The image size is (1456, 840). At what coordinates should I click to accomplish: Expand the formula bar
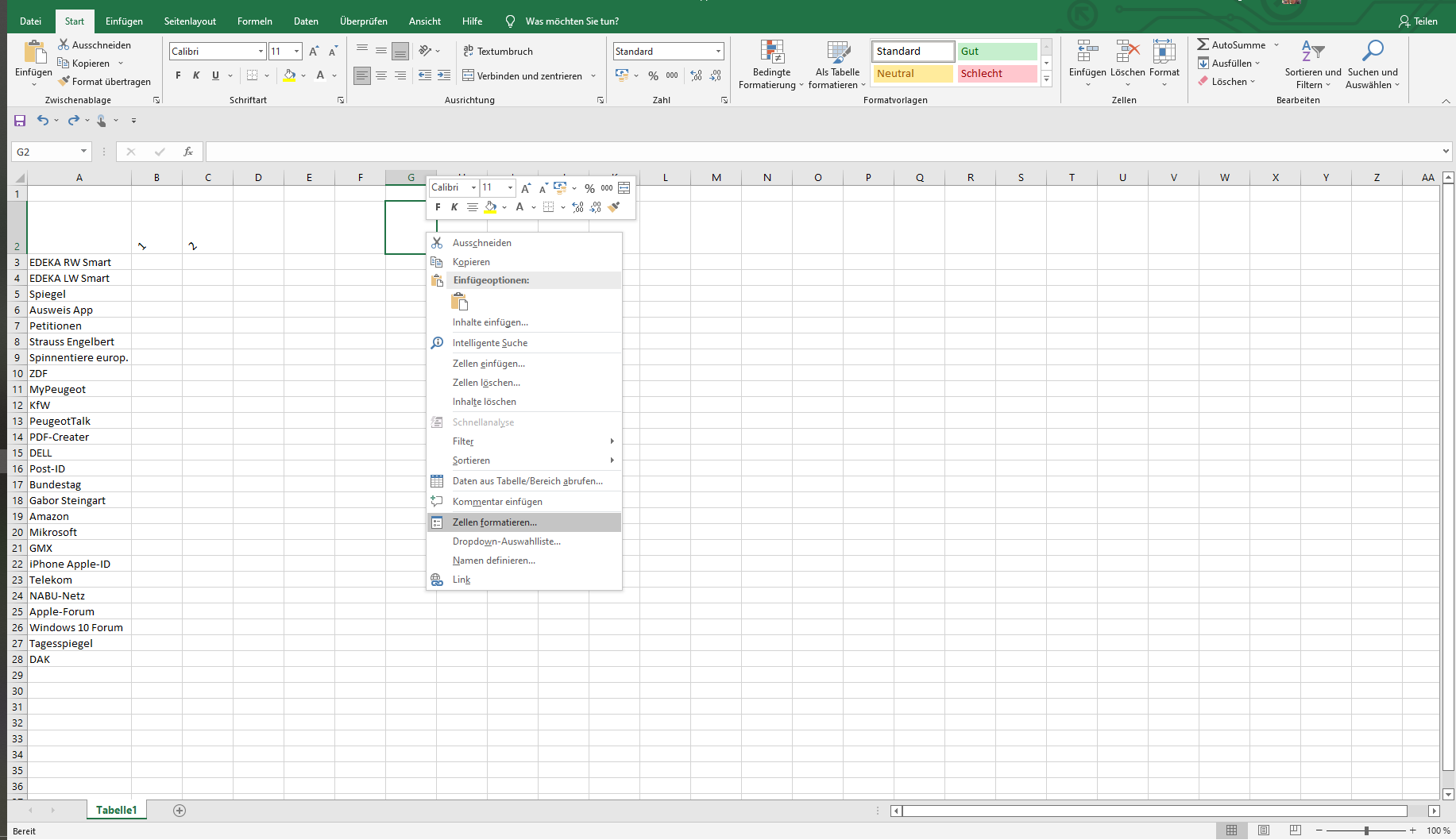click(x=1446, y=152)
